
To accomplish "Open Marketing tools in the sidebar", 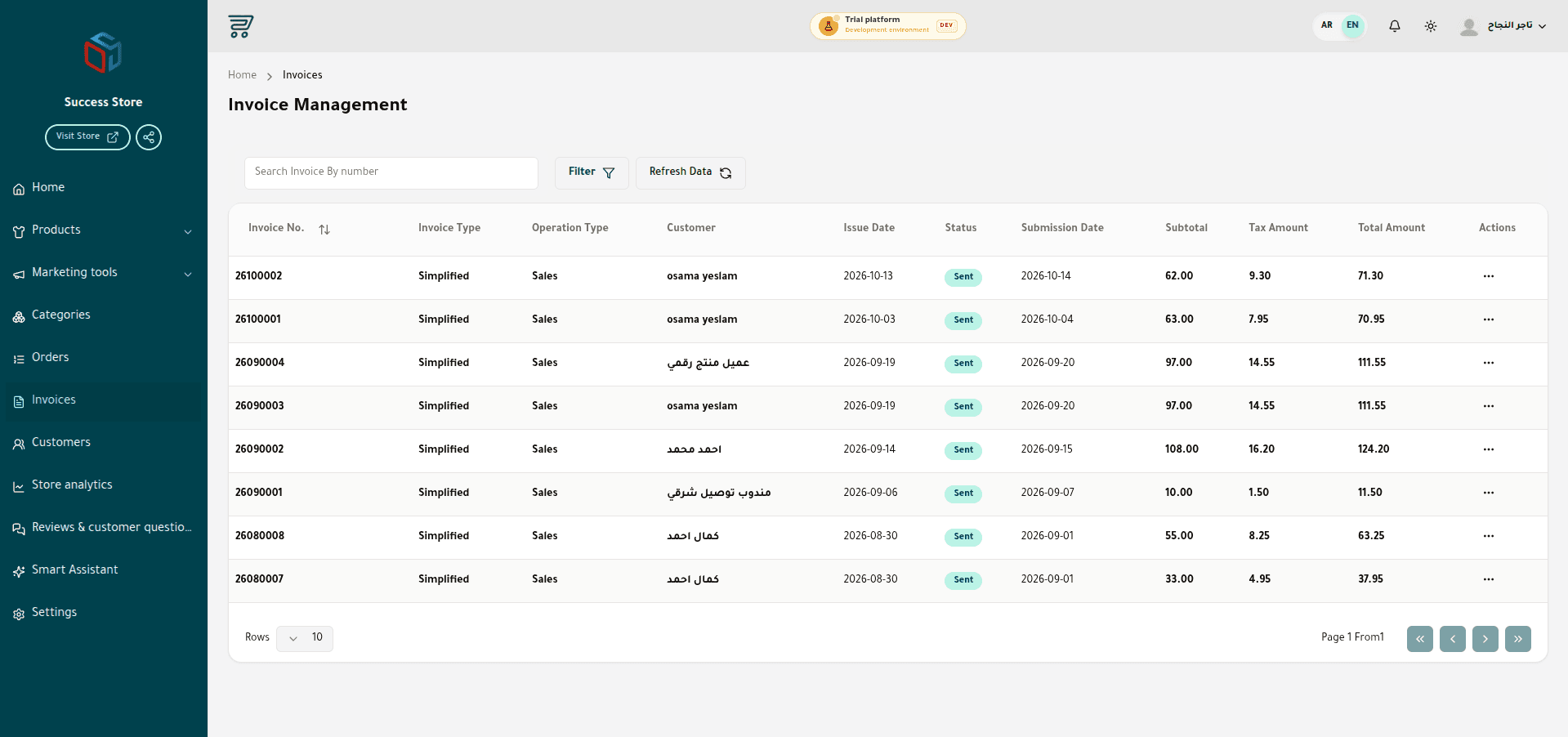I will point(103,273).
